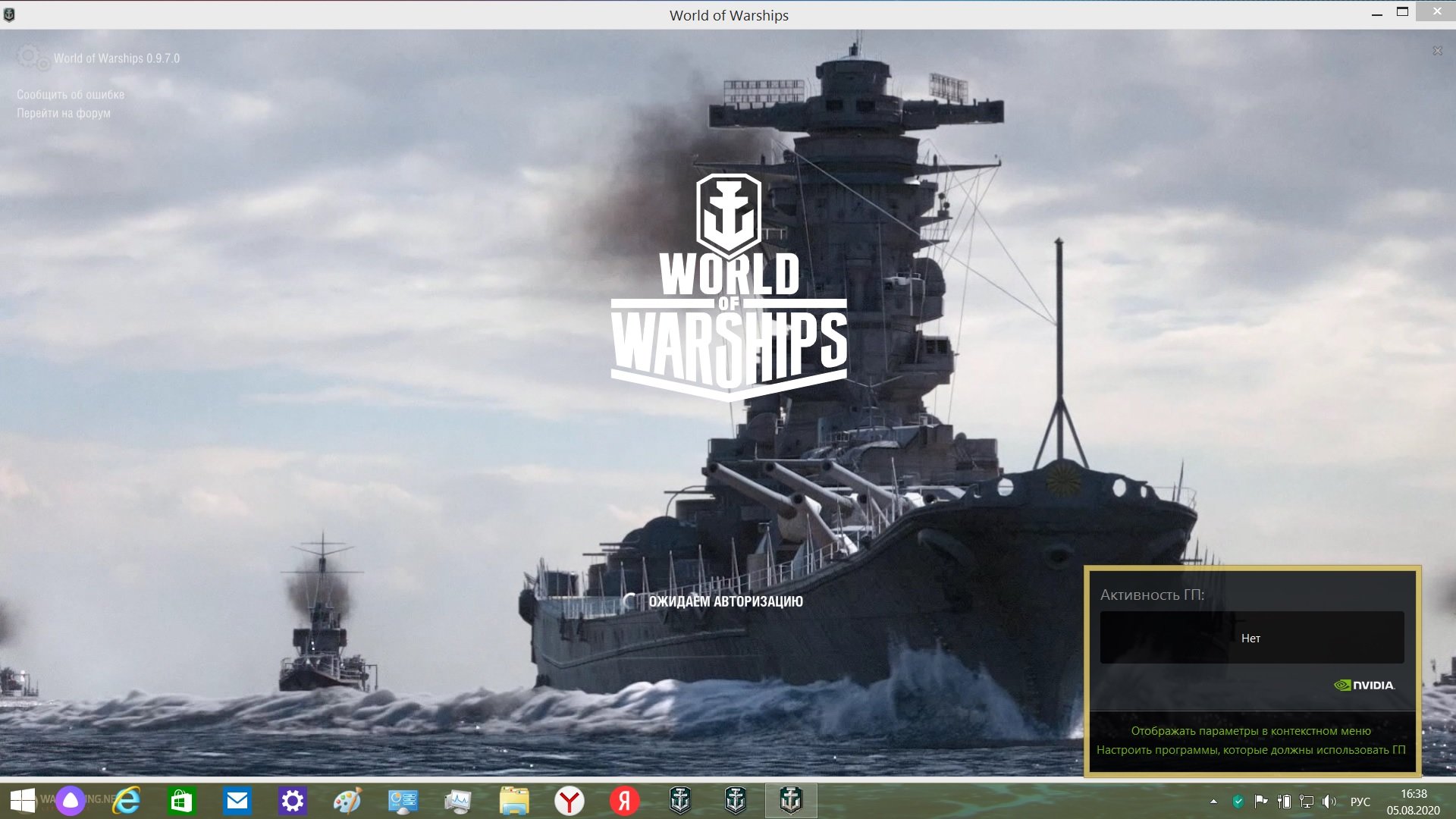Open the launcher settings gear icon
This screenshot has width=1456, height=819.
[33, 57]
